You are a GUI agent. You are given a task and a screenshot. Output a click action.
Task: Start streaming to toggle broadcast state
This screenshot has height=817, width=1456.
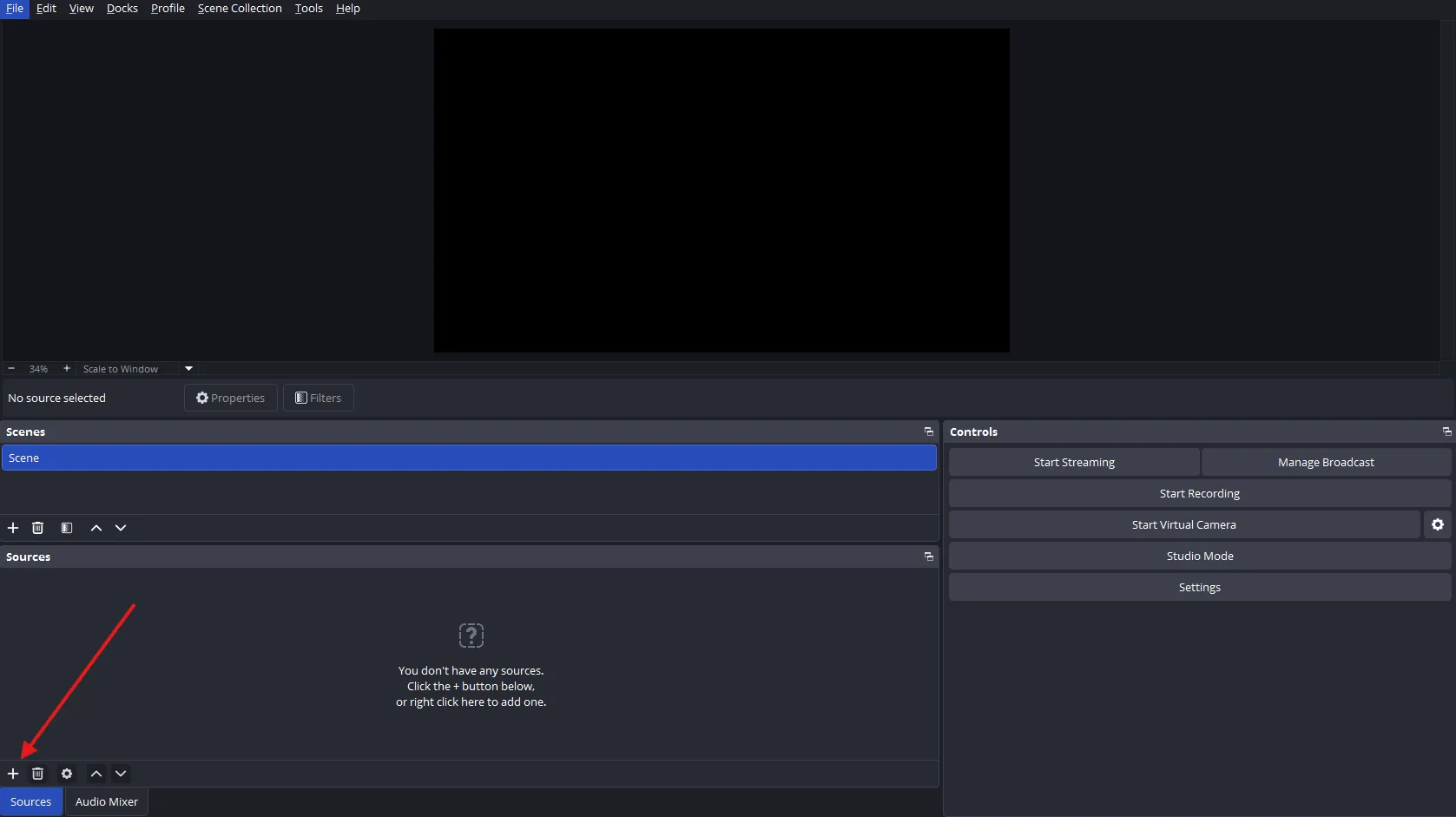[1073, 461]
